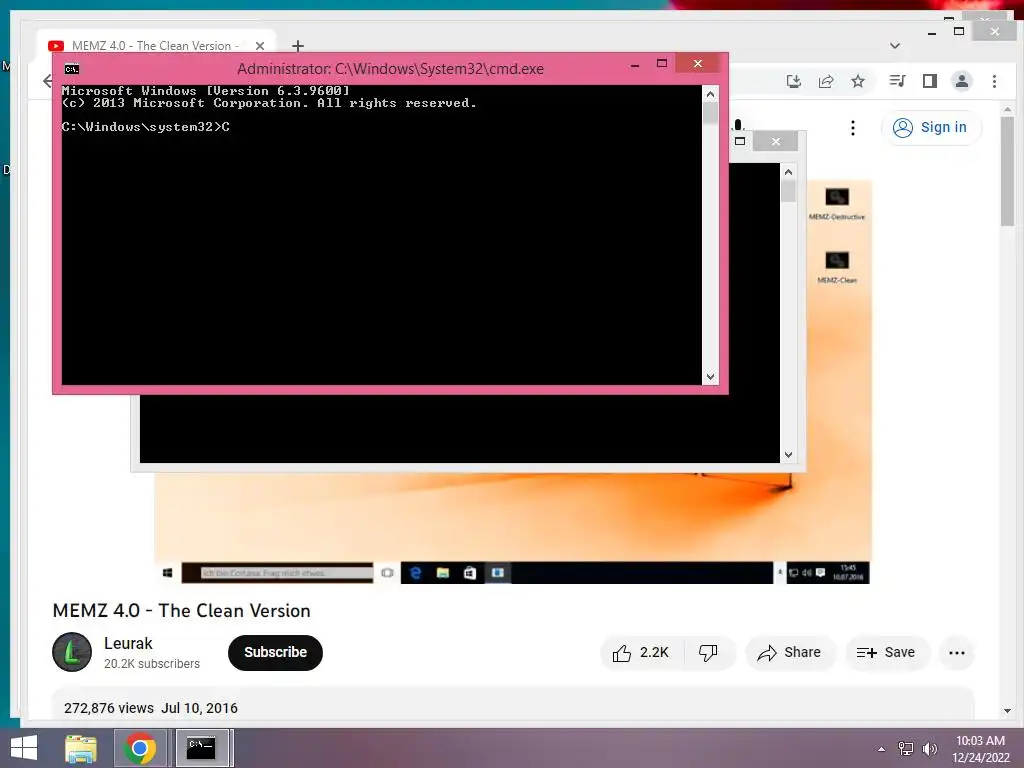The height and width of the screenshot is (768, 1024).
Task: Open a new Chrome tab
Action: [x=298, y=46]
